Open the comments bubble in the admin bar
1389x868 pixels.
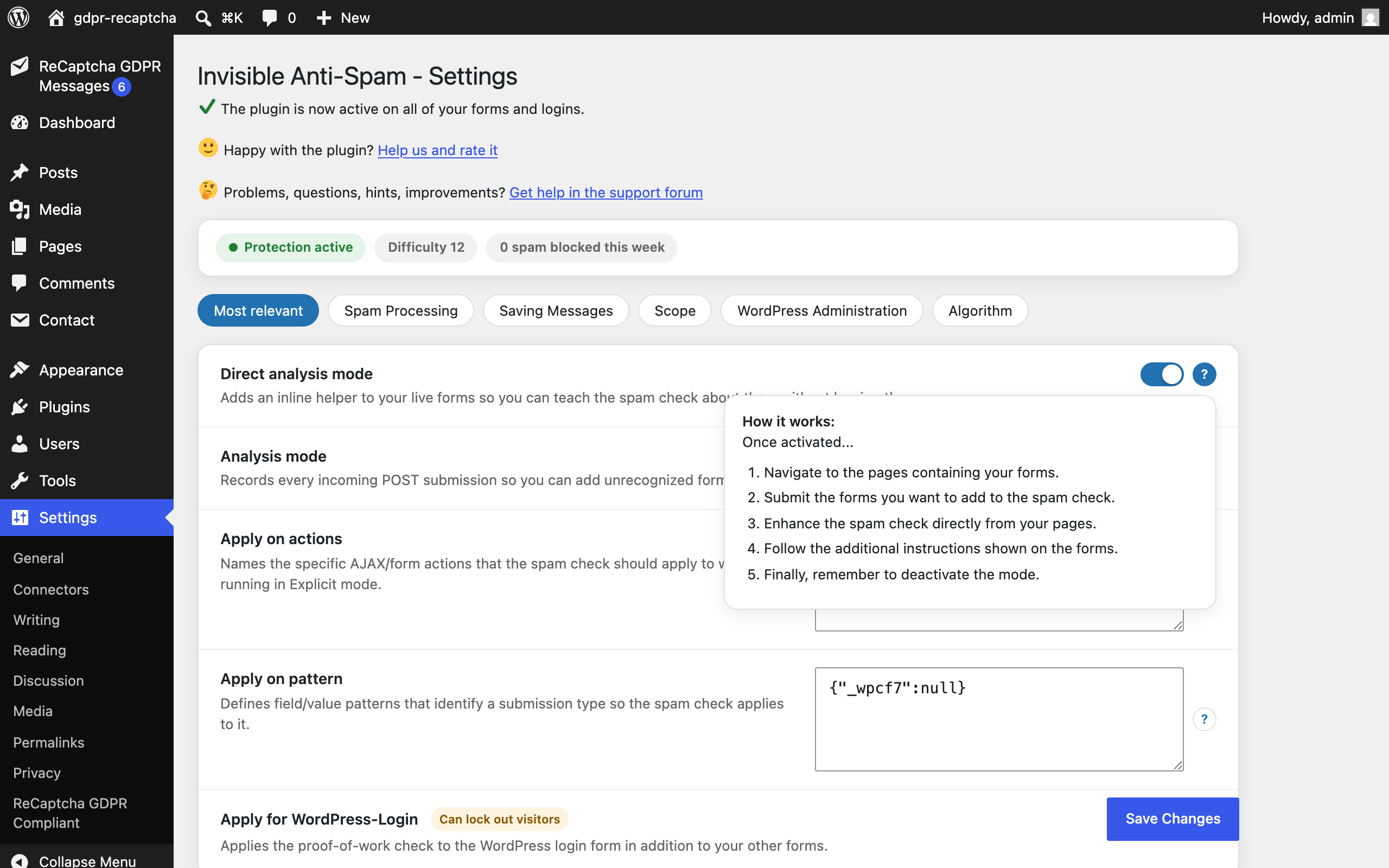[x=269, y=18]
